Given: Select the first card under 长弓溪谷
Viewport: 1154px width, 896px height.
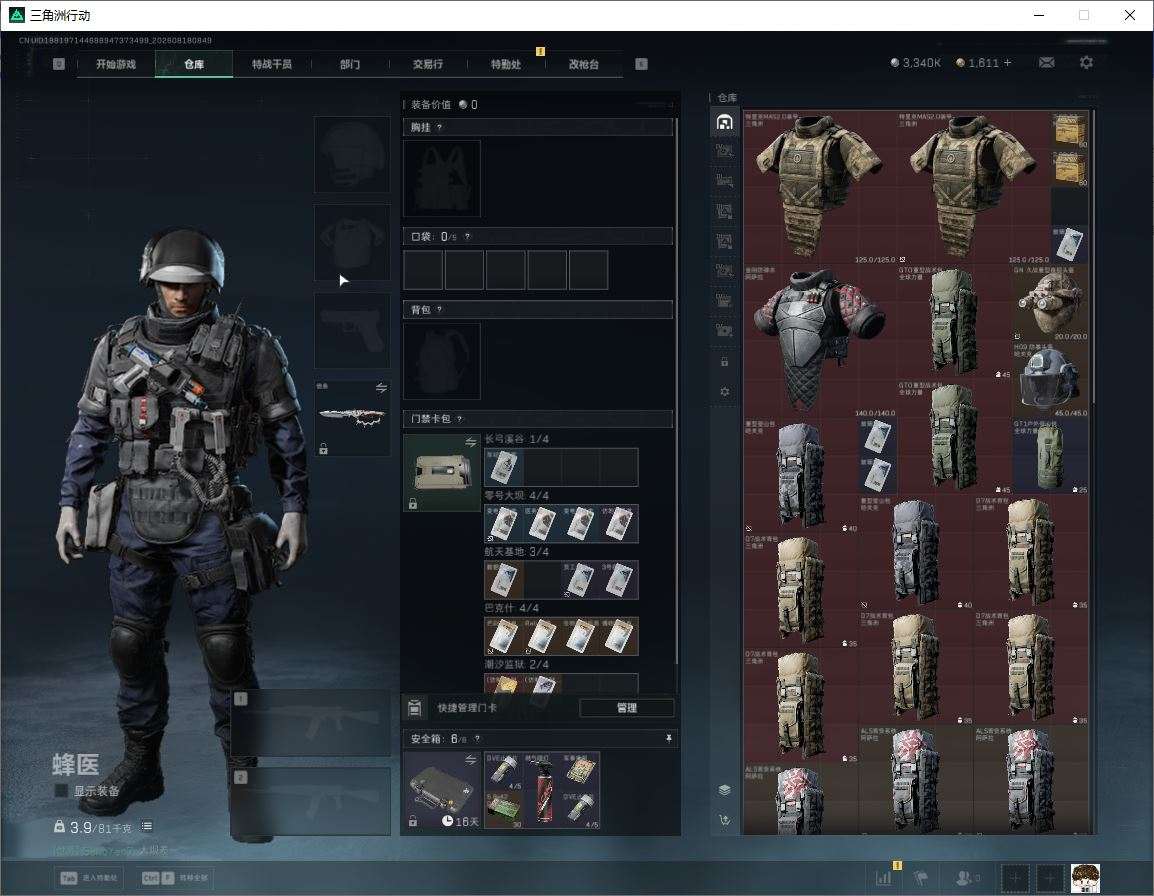Looking at the screenshot, I should click(x=503, y=467).
